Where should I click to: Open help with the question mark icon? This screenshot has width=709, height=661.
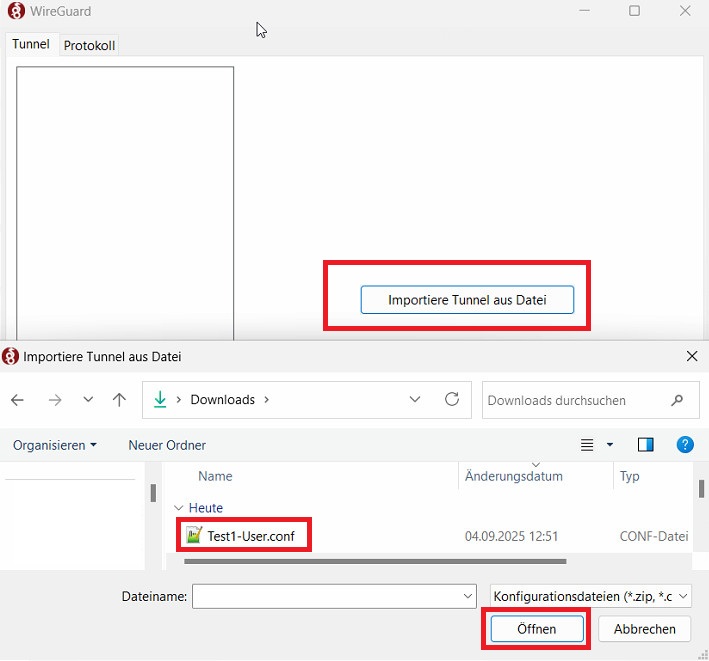(x=685, y=445)
